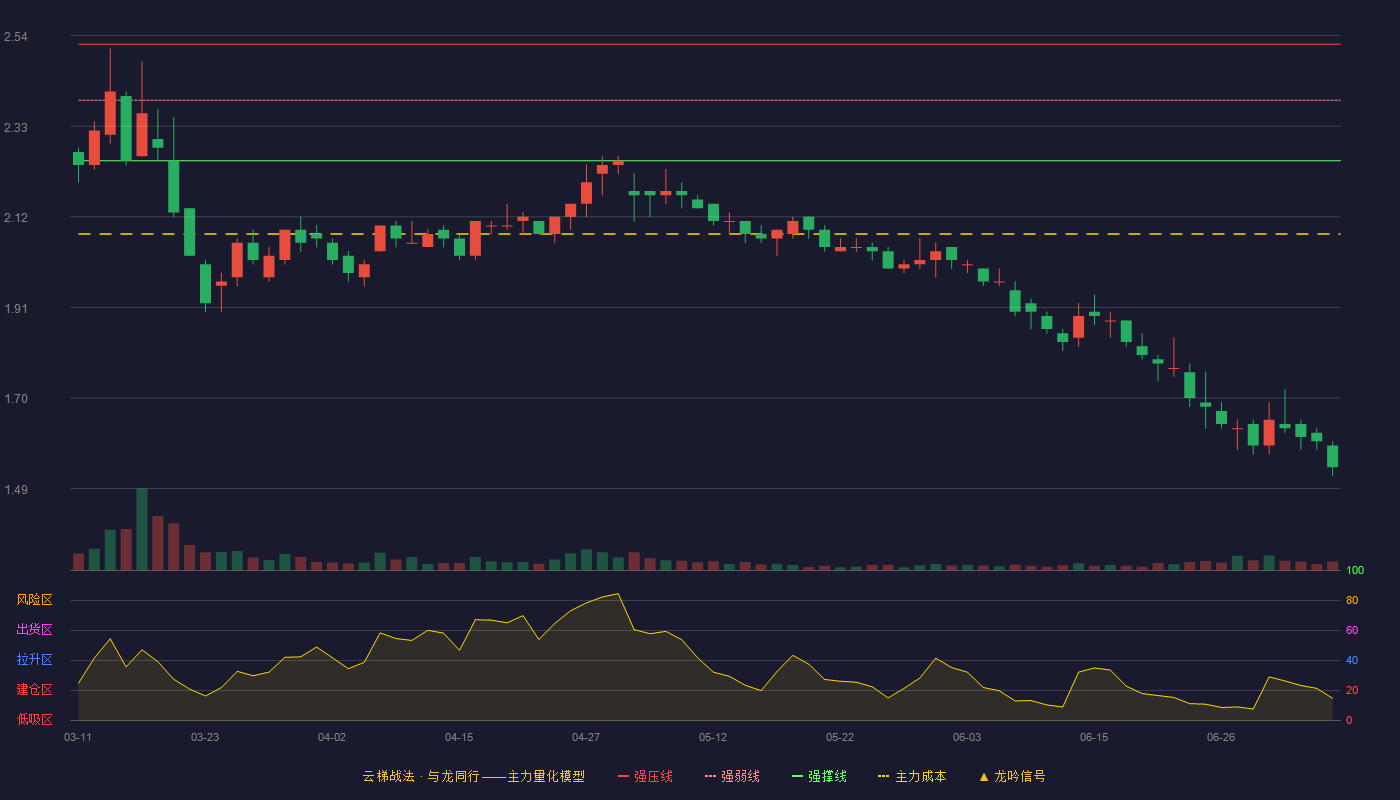Click the 05-22 date label
This screenshot has width=1400, height=800.
coord(840,737)
